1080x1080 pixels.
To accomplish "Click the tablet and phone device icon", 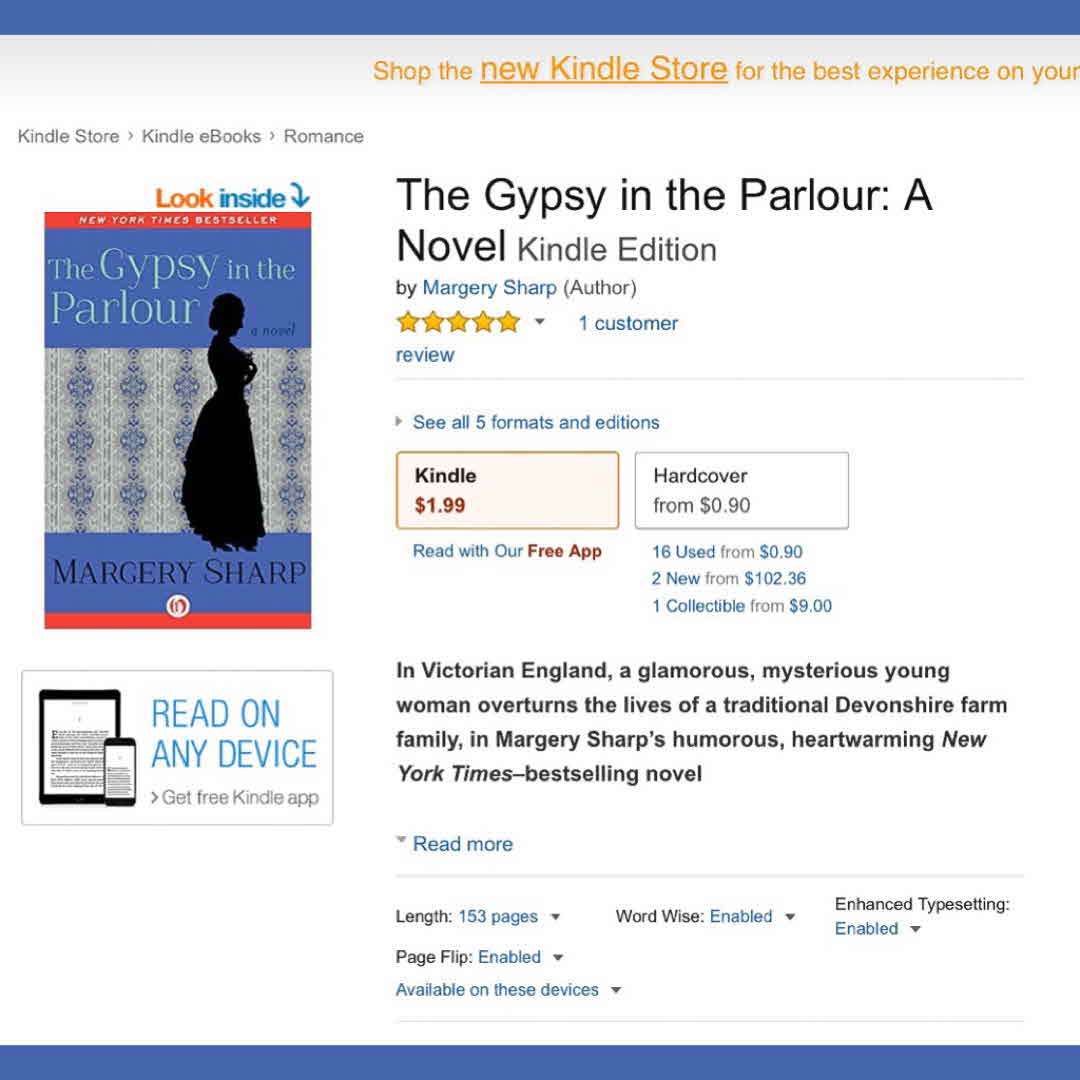I will pos(87,747).
